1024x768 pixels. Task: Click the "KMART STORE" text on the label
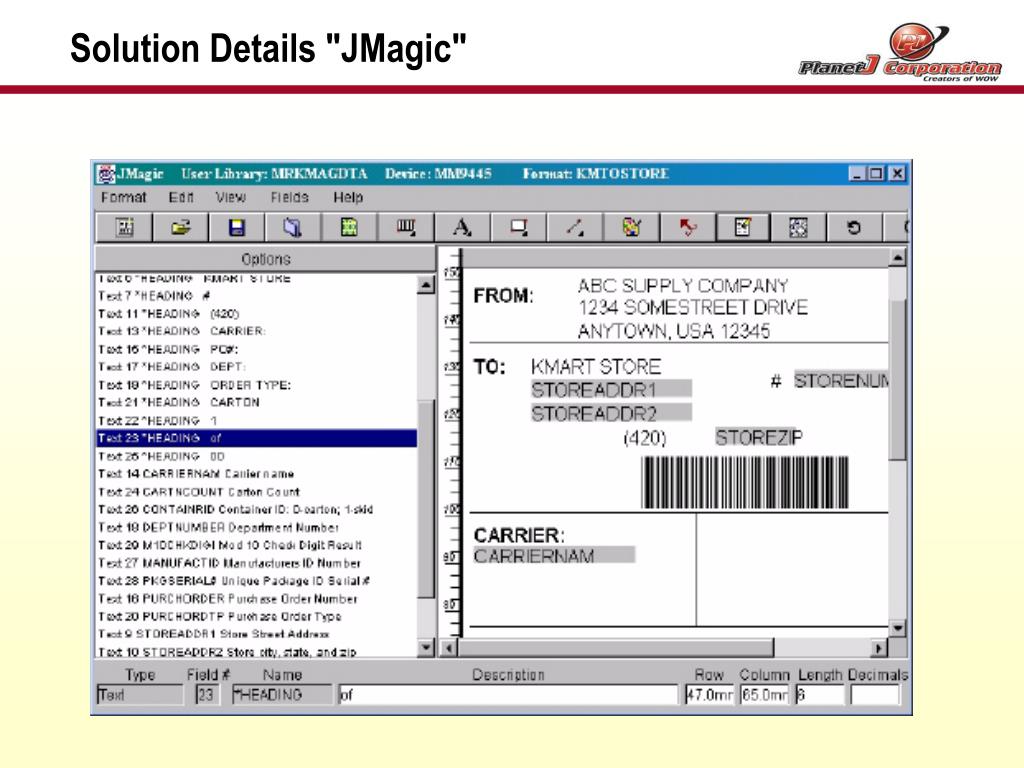pyautogui.click(x=596, y=366)
